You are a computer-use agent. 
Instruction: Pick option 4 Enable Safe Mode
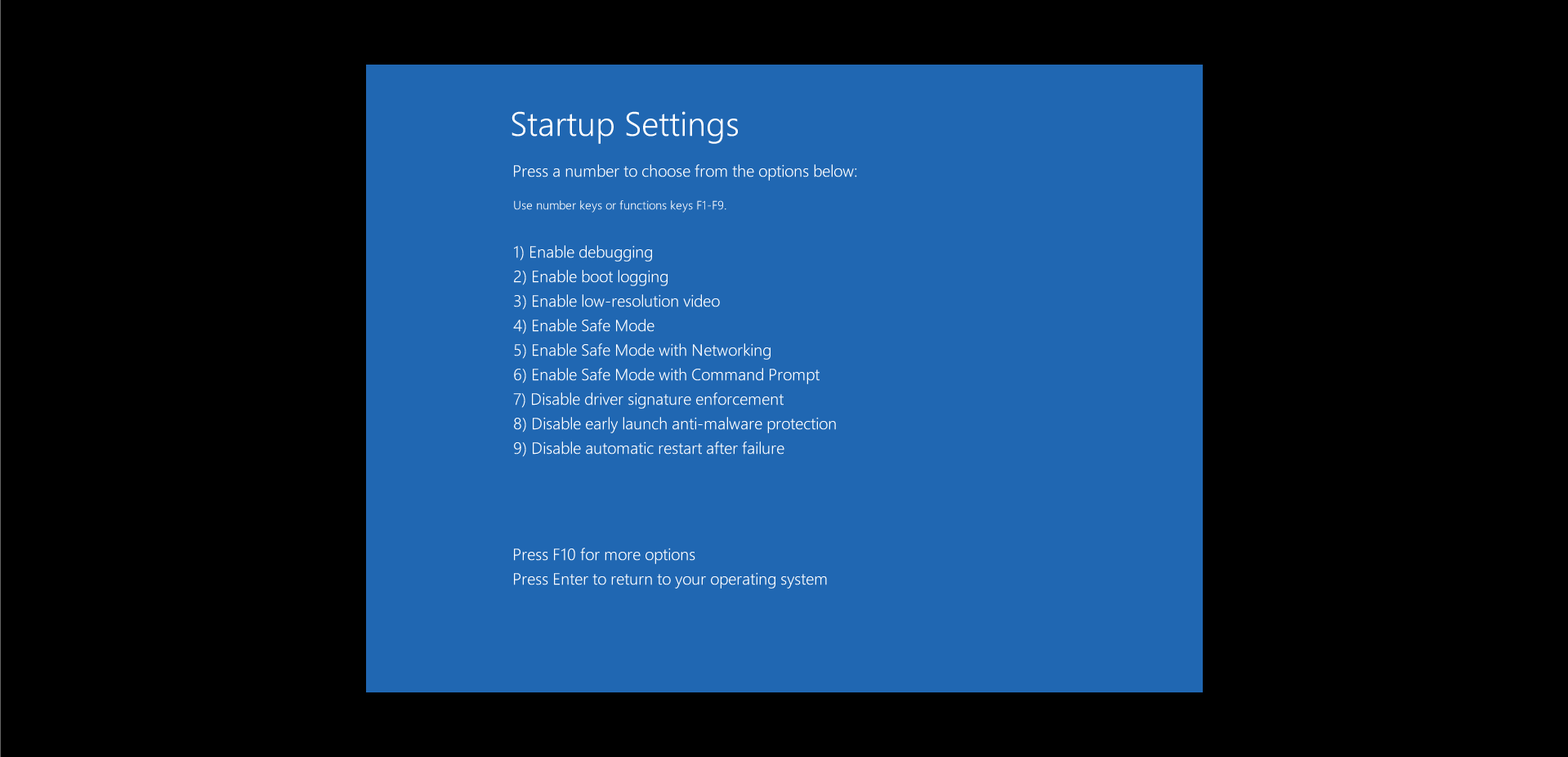584,326
